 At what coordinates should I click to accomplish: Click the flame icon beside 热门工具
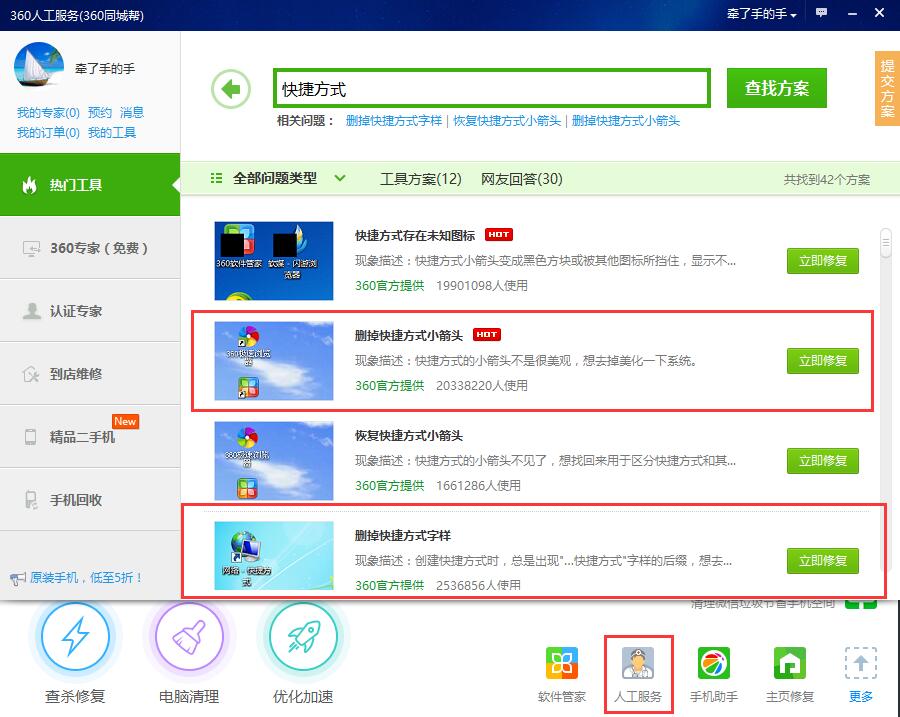pos(29,185)
